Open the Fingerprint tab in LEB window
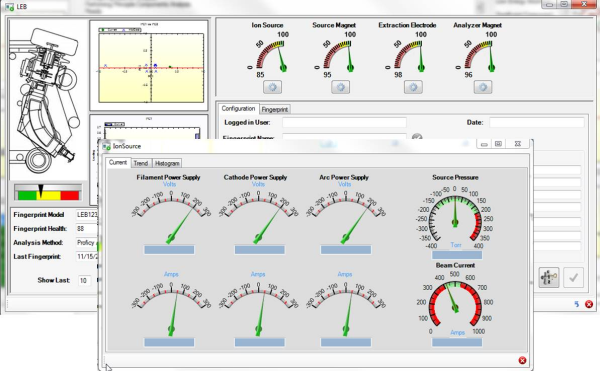The image size is (600, 371). pos(274,109)
